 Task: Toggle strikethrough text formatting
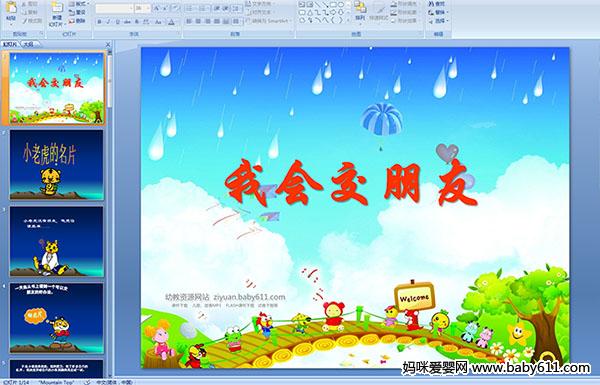point(127,22)
